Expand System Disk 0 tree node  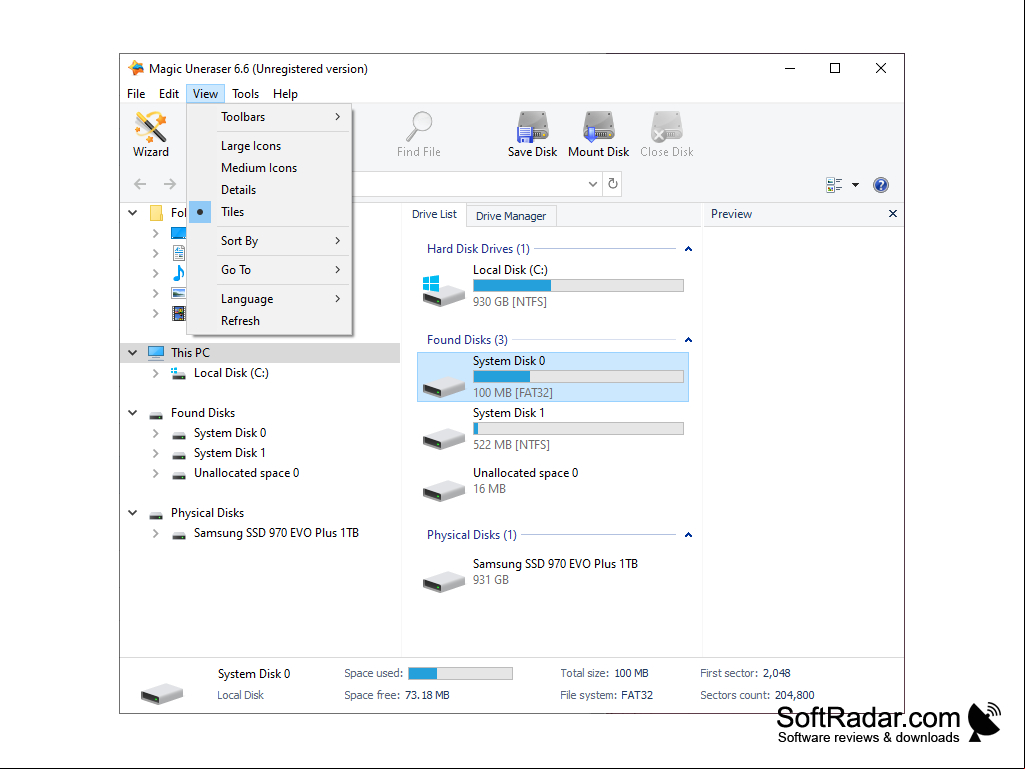pos(156,434)
